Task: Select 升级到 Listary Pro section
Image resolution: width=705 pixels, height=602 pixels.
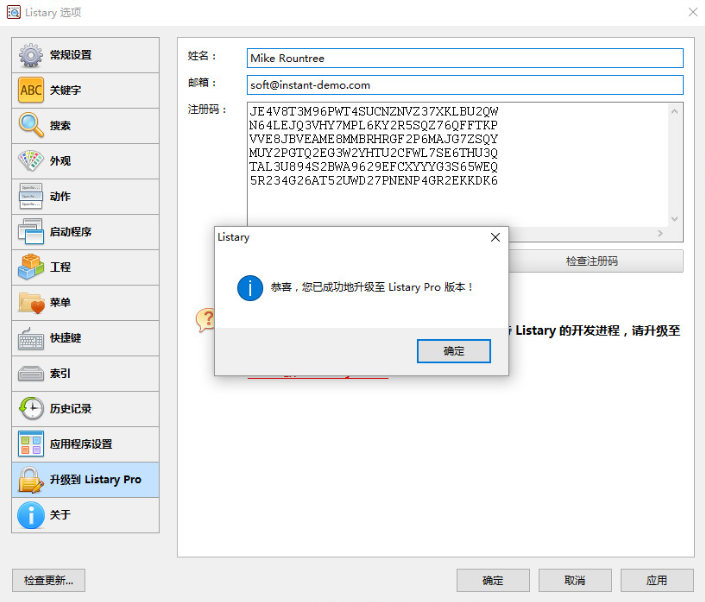Action: point(85,480)
